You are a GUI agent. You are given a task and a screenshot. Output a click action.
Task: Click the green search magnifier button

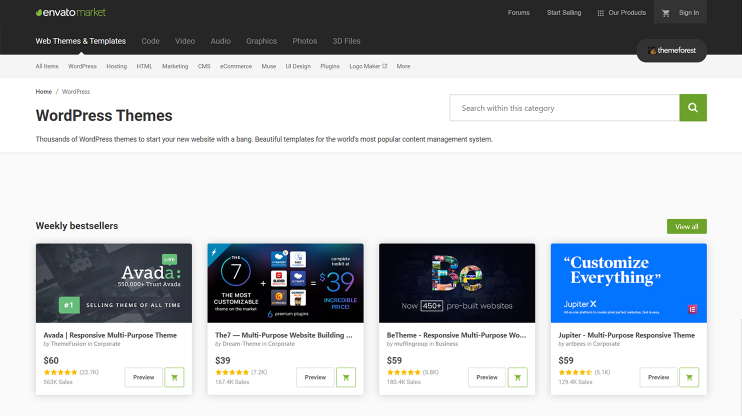[x=693, y=107]
